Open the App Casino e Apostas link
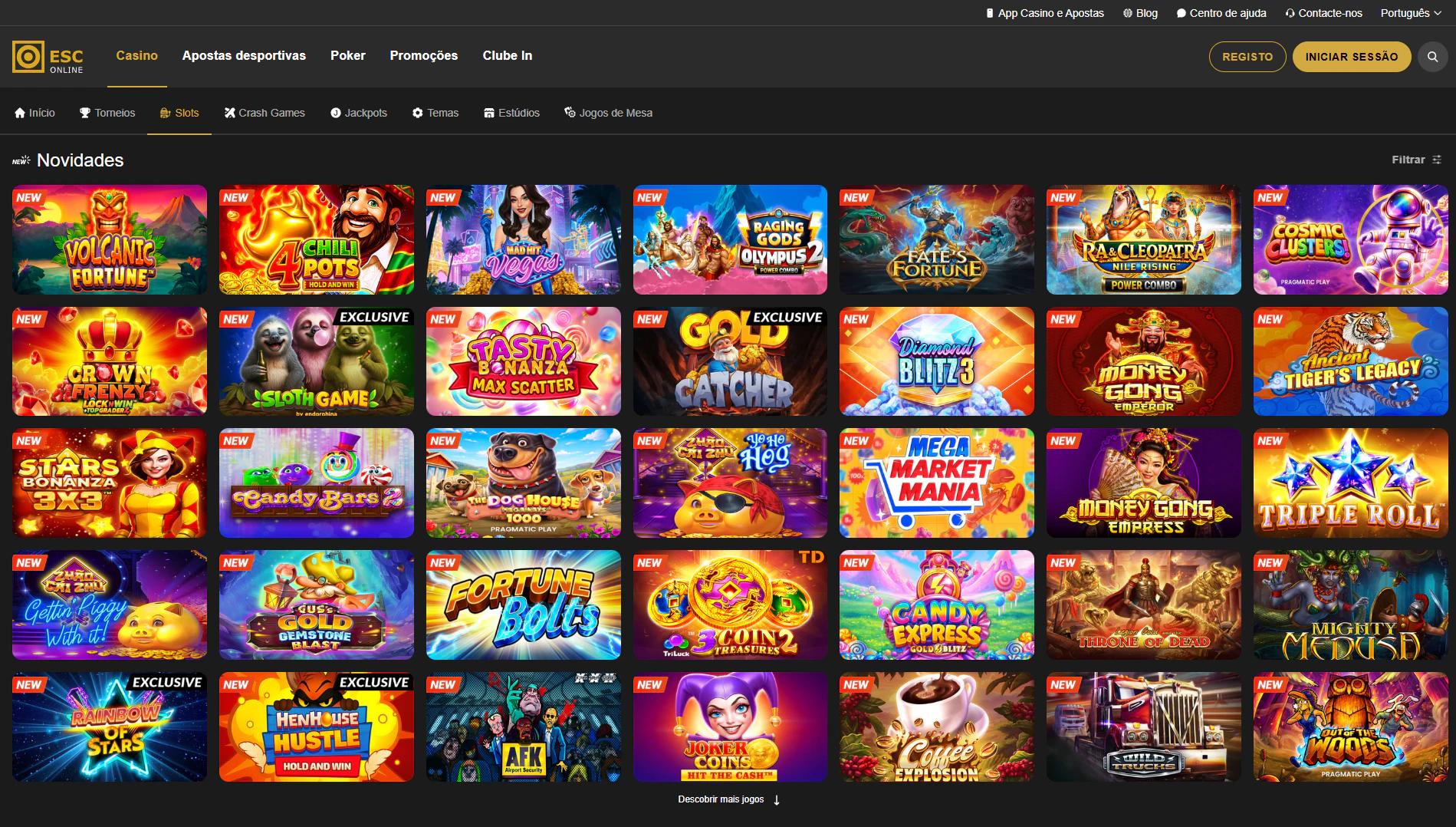Image resolution: width=1456 pixels, height=827 pixels. click(1045, 13)
